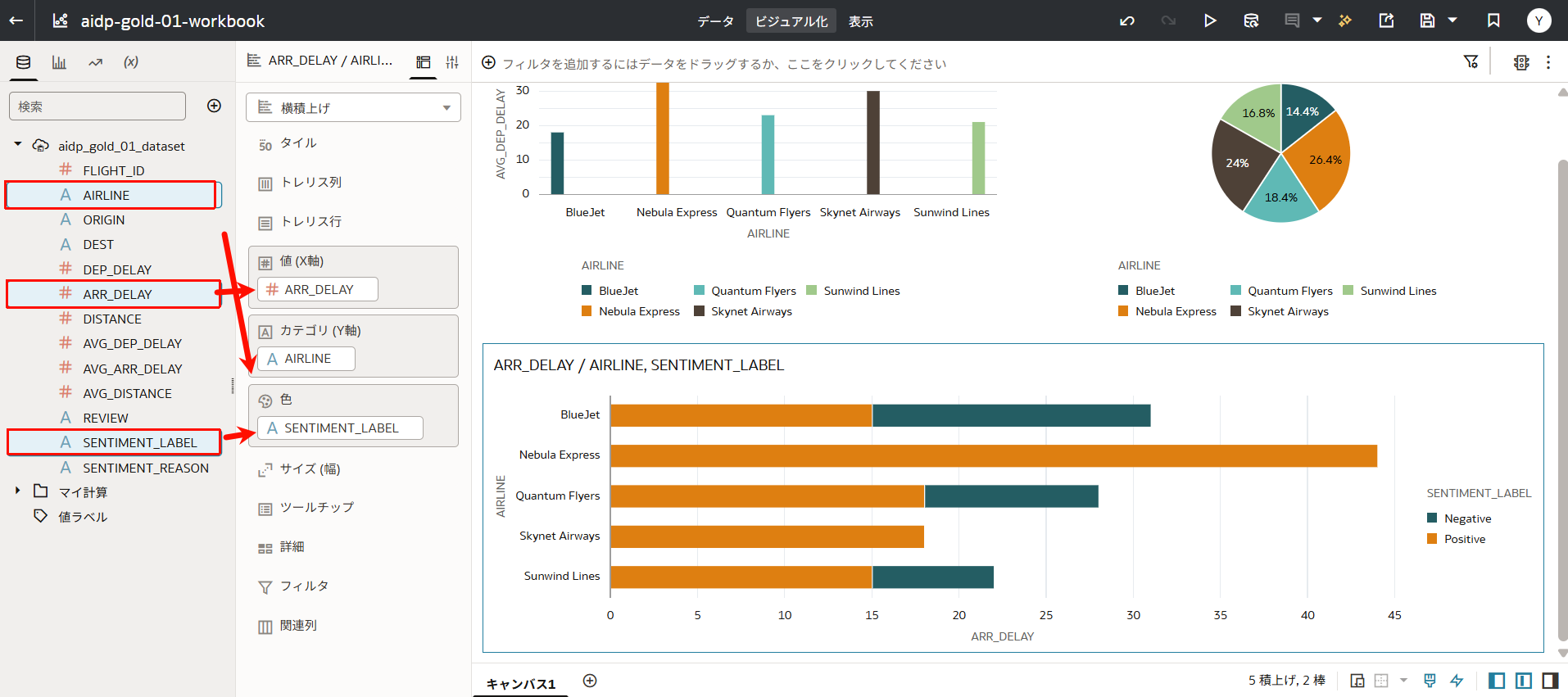Switch to grammar panel layout icon
This screenshot has width=1568, height=697.
(x=424, y=62)
